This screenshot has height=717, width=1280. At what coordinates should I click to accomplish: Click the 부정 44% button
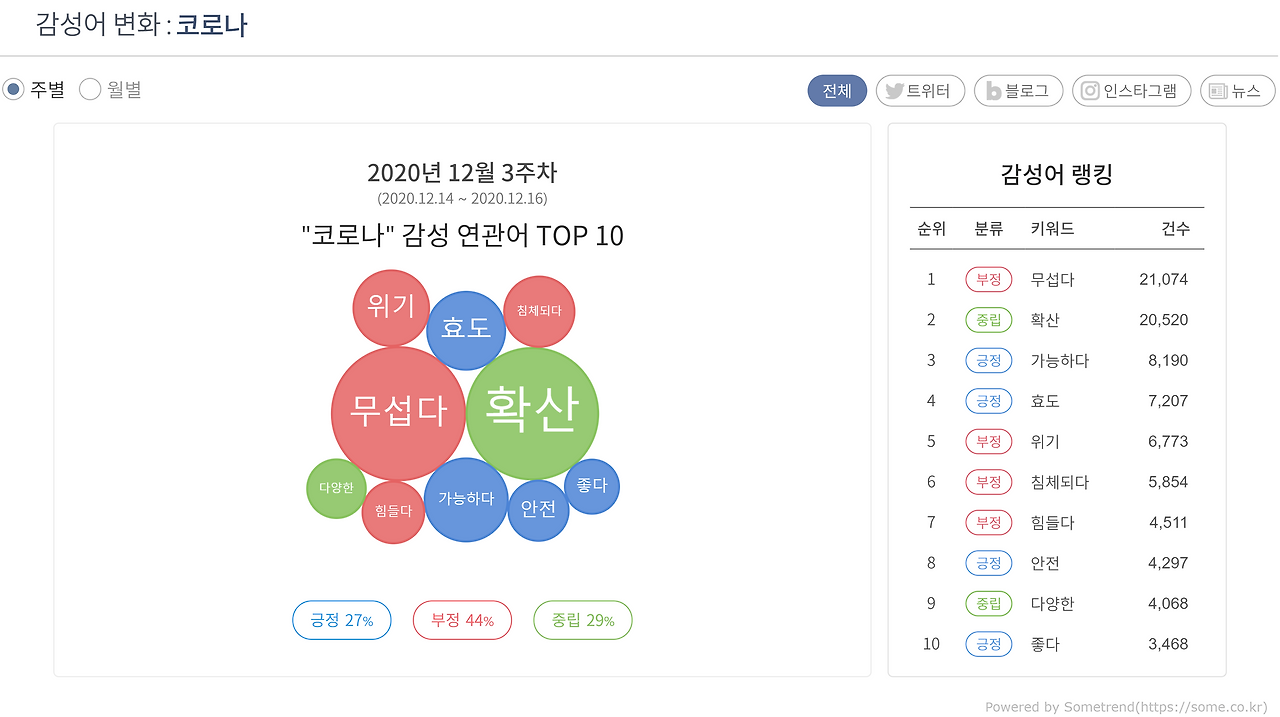tap(462, 620)
